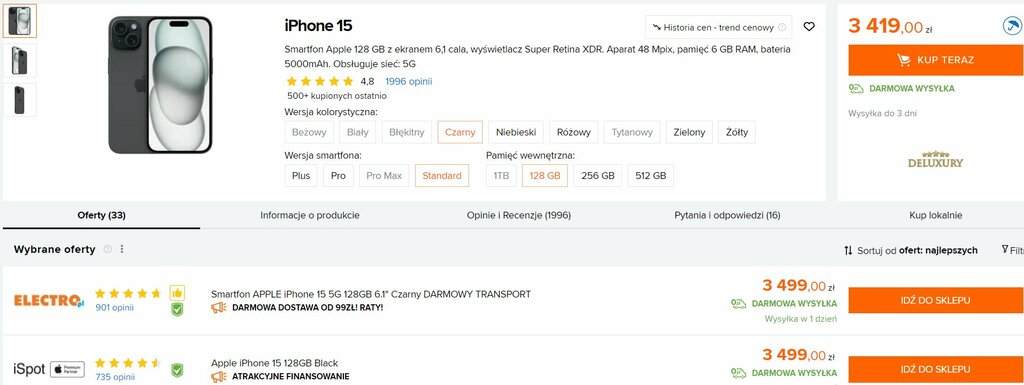Open the Opinie i Recenzje tab
The height and width of the screenshot is (385, 1024).
(519, 215)
